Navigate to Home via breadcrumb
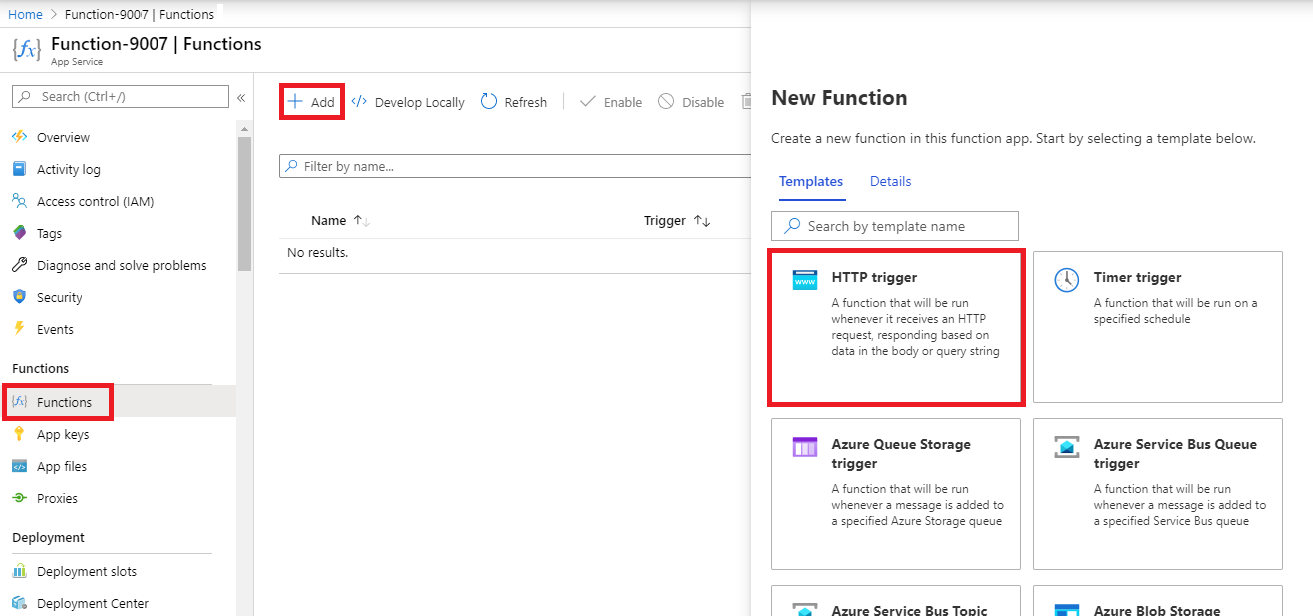This screenshot has height=616, width=1313. pos(25,14)
